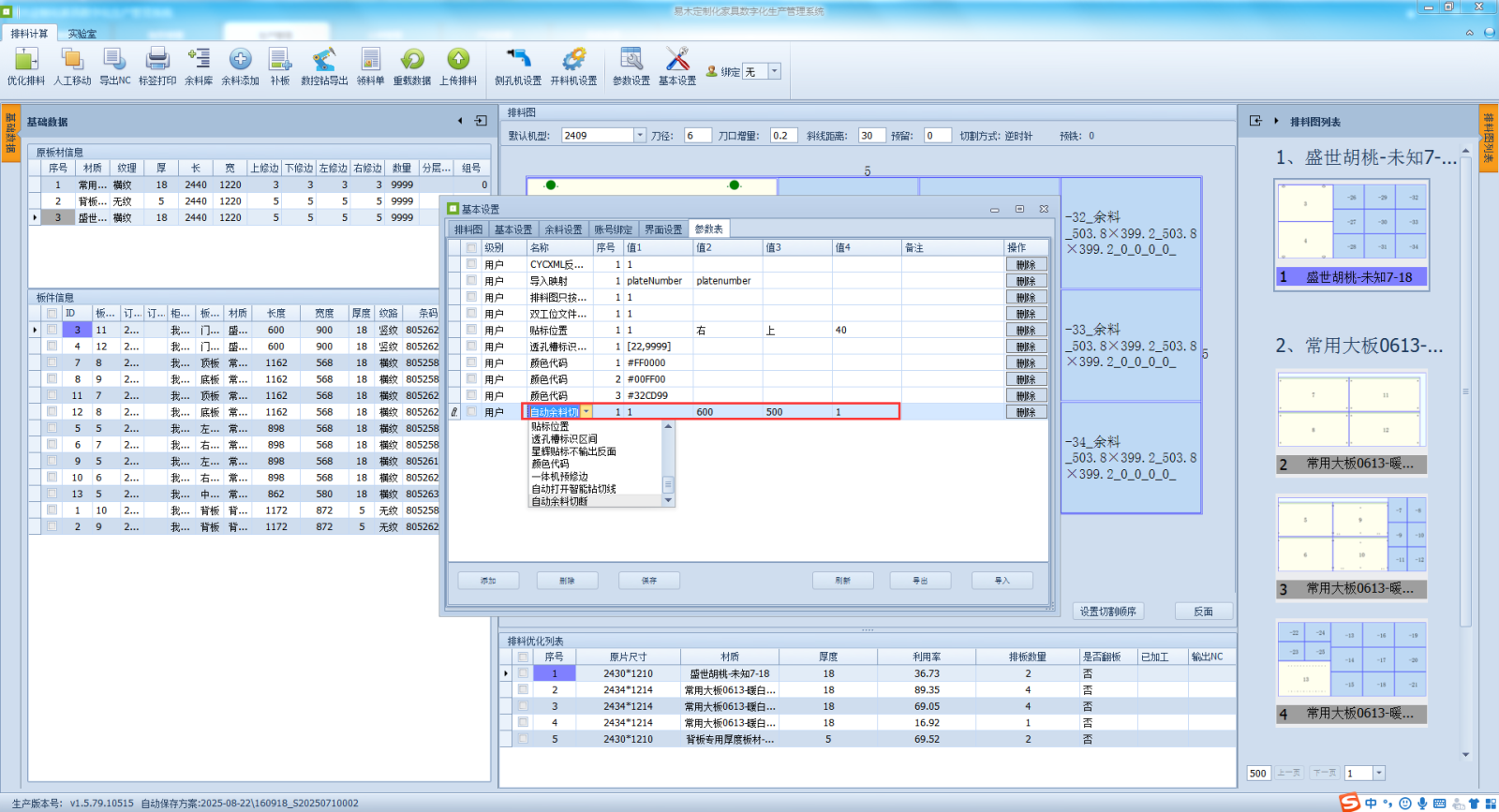The image size is (1499, 812).
Task: Click the 数控钻导出 robot arm icon
Action: (x=324, y=60)
